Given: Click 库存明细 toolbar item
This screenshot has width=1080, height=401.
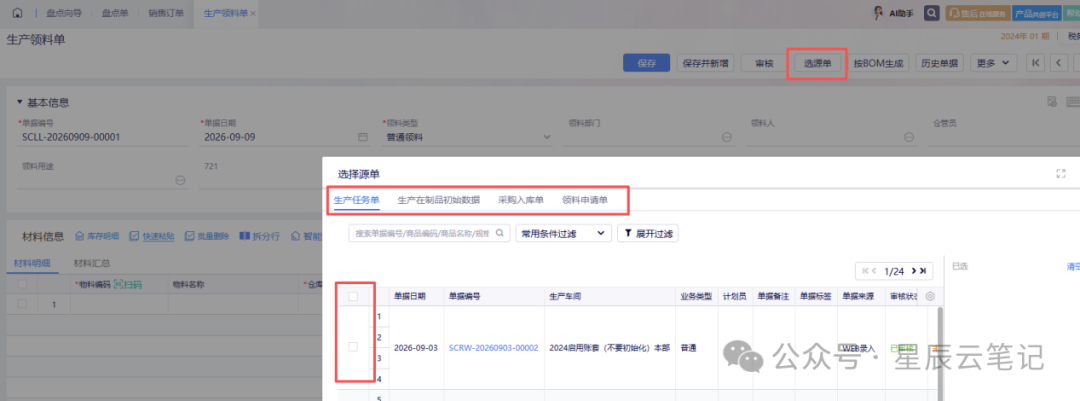Looking at the screenshot, I should tap(97, 236).
